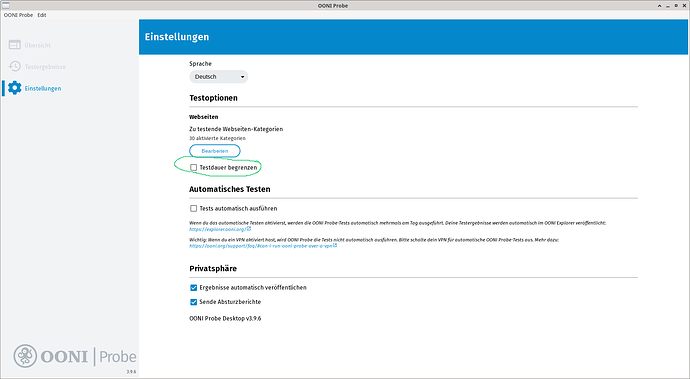Click the 30 aktivierte Kategorien text
Viewport: 690px width, 379px height.
coord(217,138)
